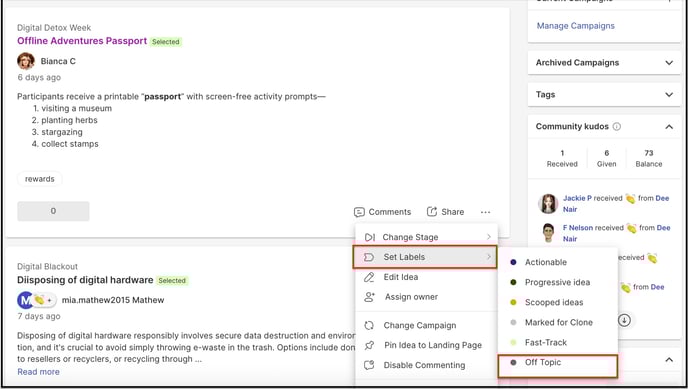
Task: Click the Set Labels tag icon
Action: pyautogui.click(x=369, y=257)
